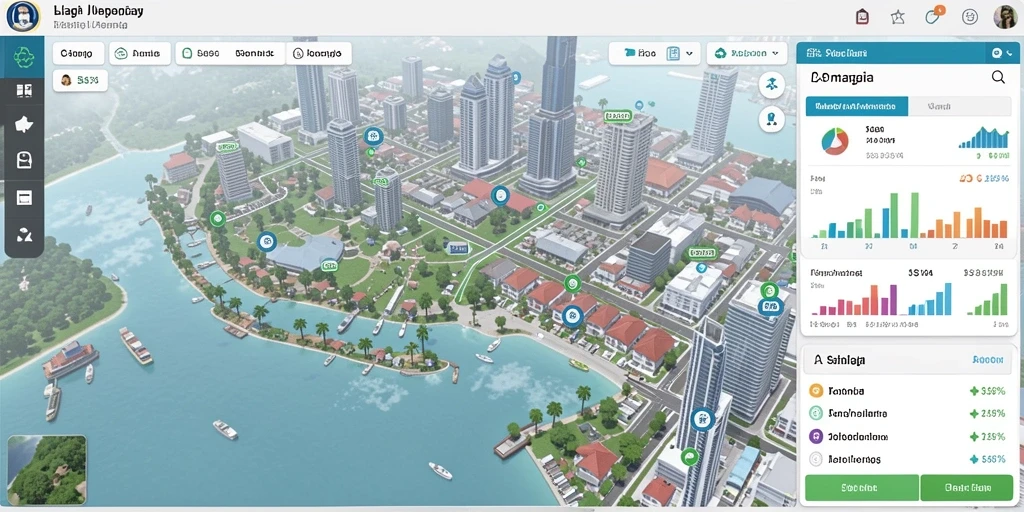
Task: Expand the chevron in side panel blue header
Action: coord(1012,53)
